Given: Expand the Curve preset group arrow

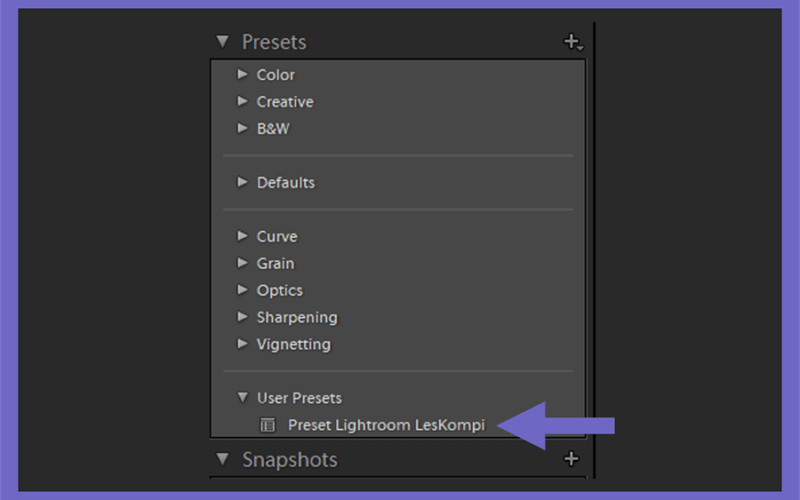Looking at the screenshot, I should click(x=242, y=236).
